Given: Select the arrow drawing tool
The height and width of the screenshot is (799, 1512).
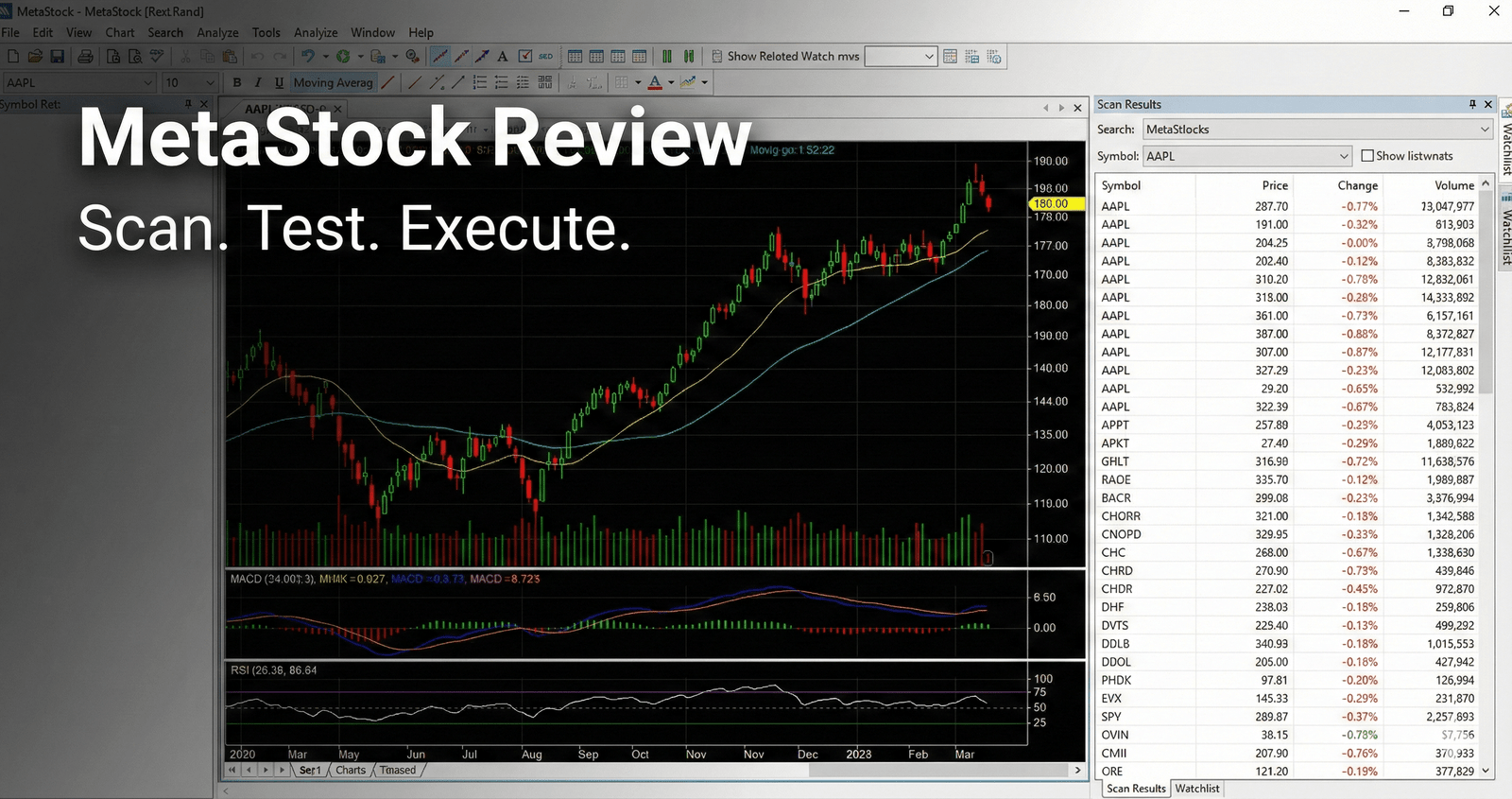Looking at the screenshot, I should pos(482,57).
